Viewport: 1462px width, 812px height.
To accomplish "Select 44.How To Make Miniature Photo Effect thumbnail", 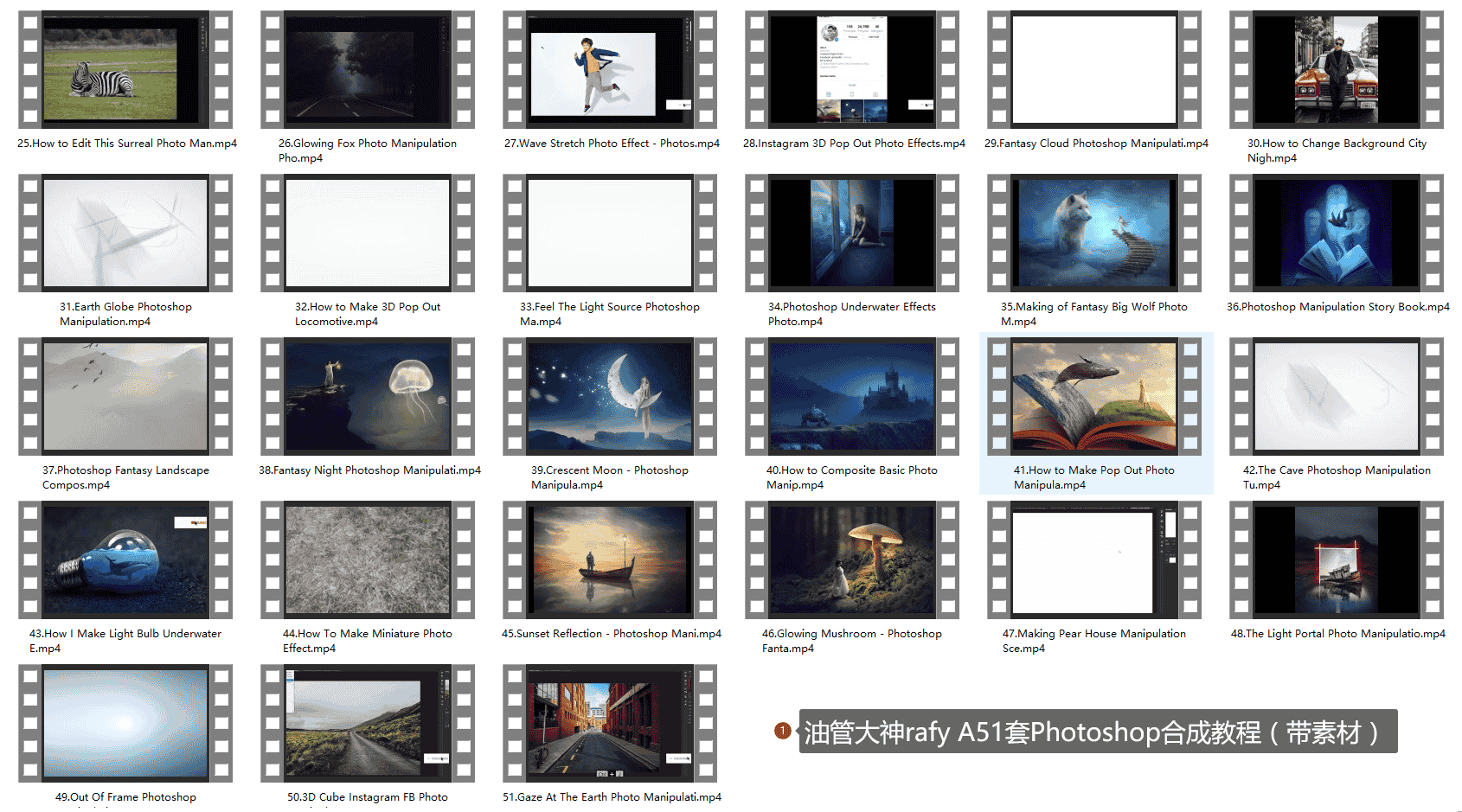I will click(368, 559).
